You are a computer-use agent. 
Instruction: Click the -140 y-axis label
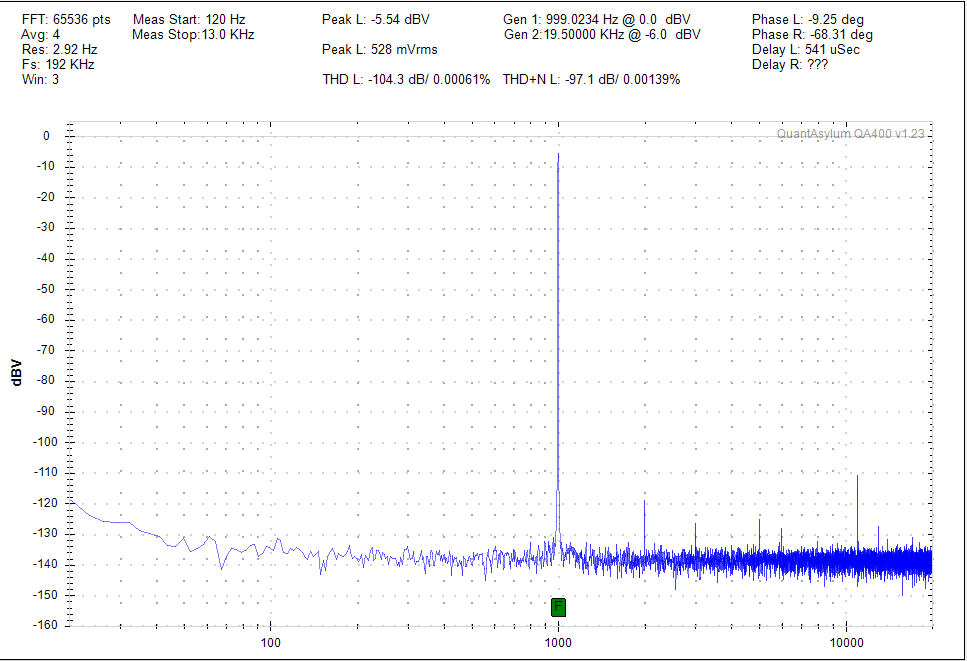[x=44, y=564]
